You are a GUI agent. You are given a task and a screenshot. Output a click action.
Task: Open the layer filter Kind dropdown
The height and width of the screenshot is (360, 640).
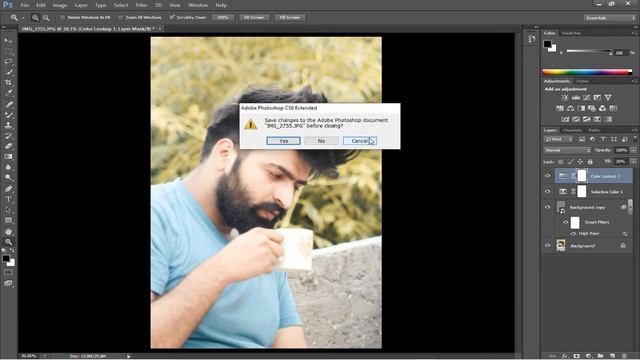pos(558,140)
